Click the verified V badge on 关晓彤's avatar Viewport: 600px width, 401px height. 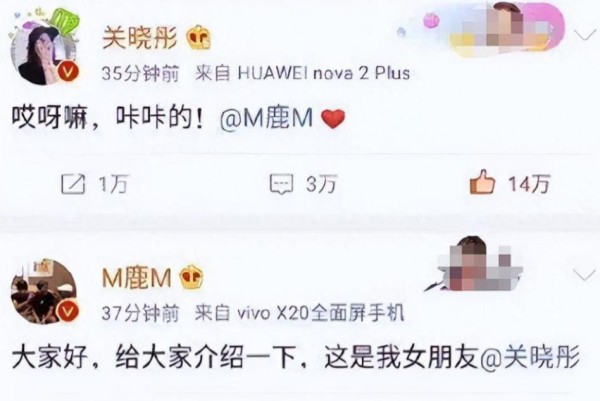(68, 72)
